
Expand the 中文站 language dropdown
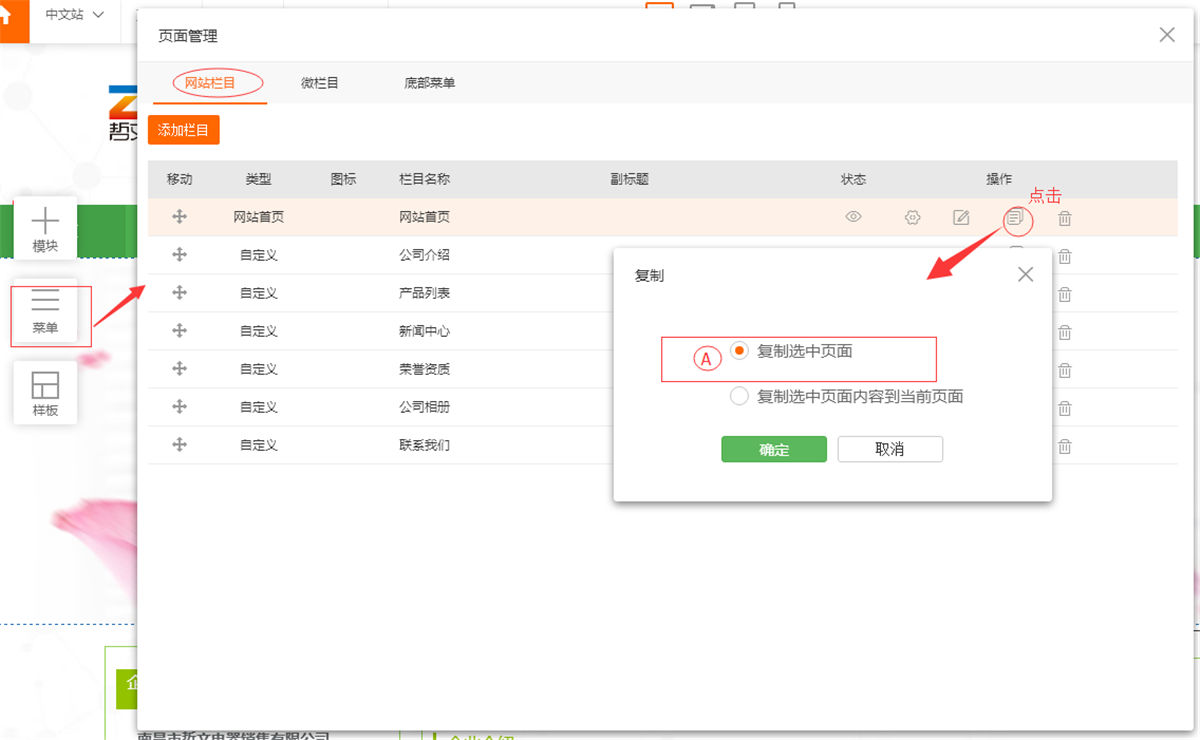point(74,15)
